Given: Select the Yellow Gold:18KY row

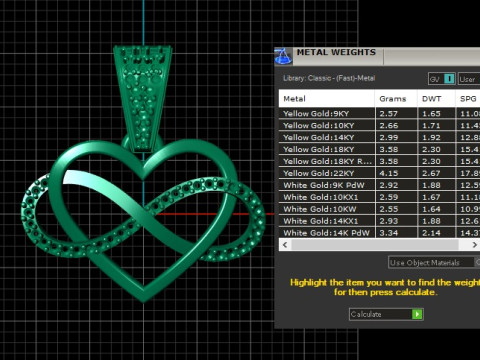Looking at the screenshot, I should [x=379, y=149].
